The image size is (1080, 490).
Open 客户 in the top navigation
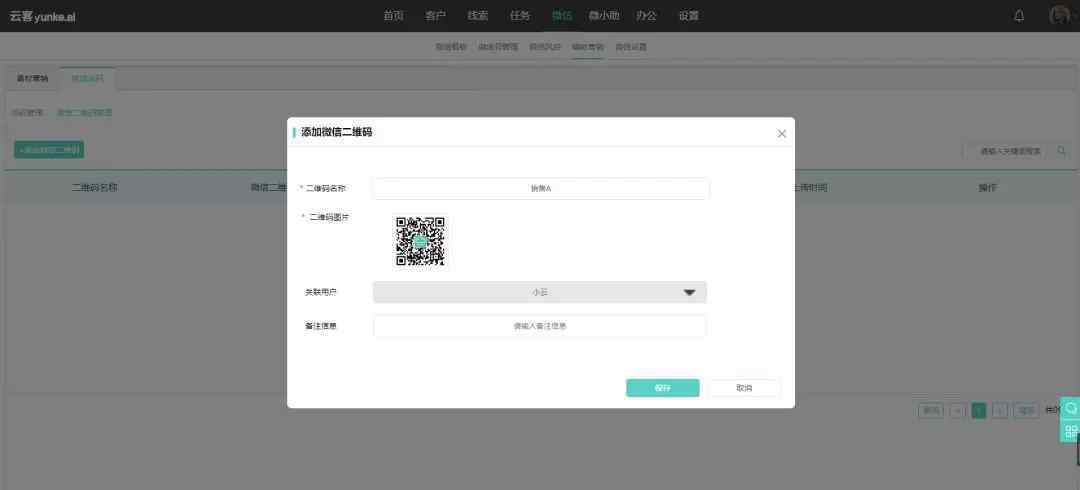point(435,16)
